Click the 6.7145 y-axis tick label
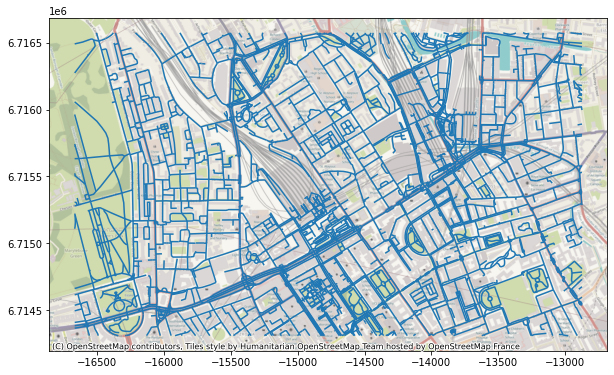 (x=25, y=311)
